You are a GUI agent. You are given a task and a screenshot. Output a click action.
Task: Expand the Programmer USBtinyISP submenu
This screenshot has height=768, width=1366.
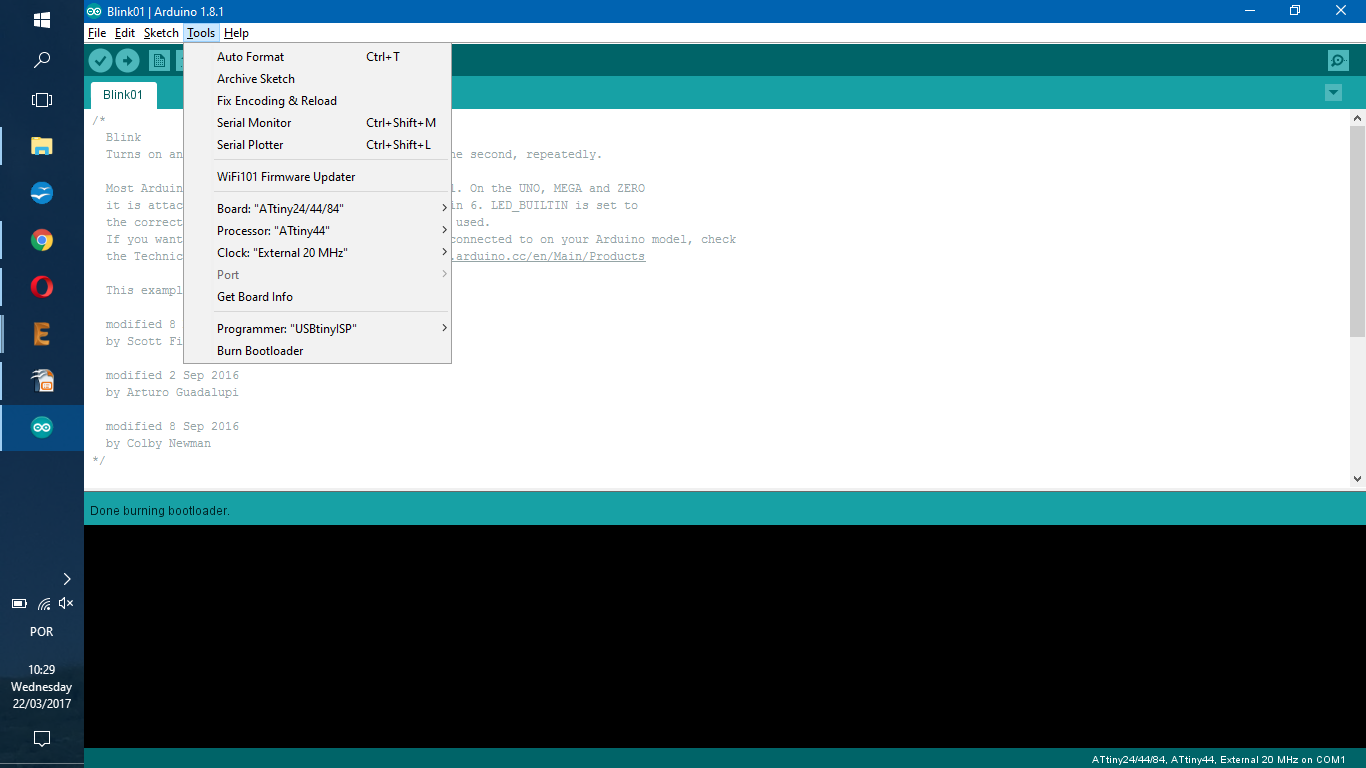(x=317, y=329)
